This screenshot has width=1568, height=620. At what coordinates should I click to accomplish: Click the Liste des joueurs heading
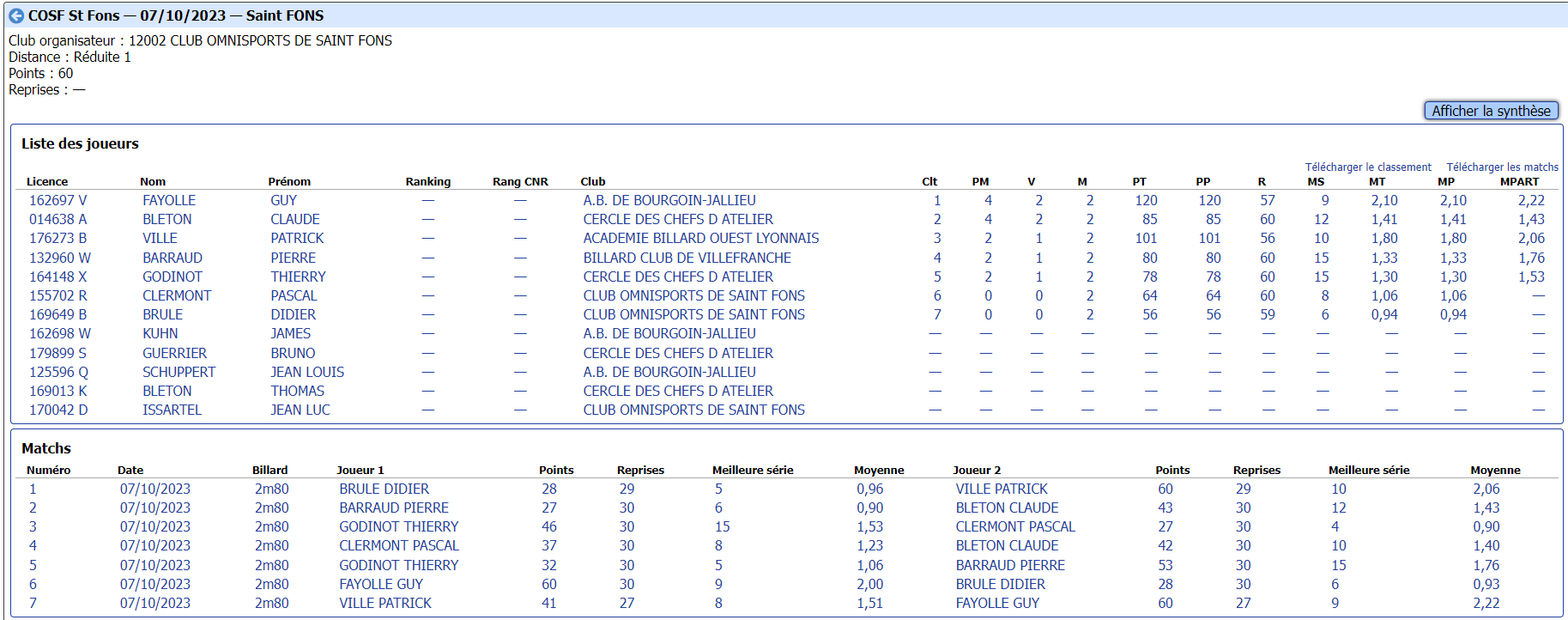pos(80,143)
